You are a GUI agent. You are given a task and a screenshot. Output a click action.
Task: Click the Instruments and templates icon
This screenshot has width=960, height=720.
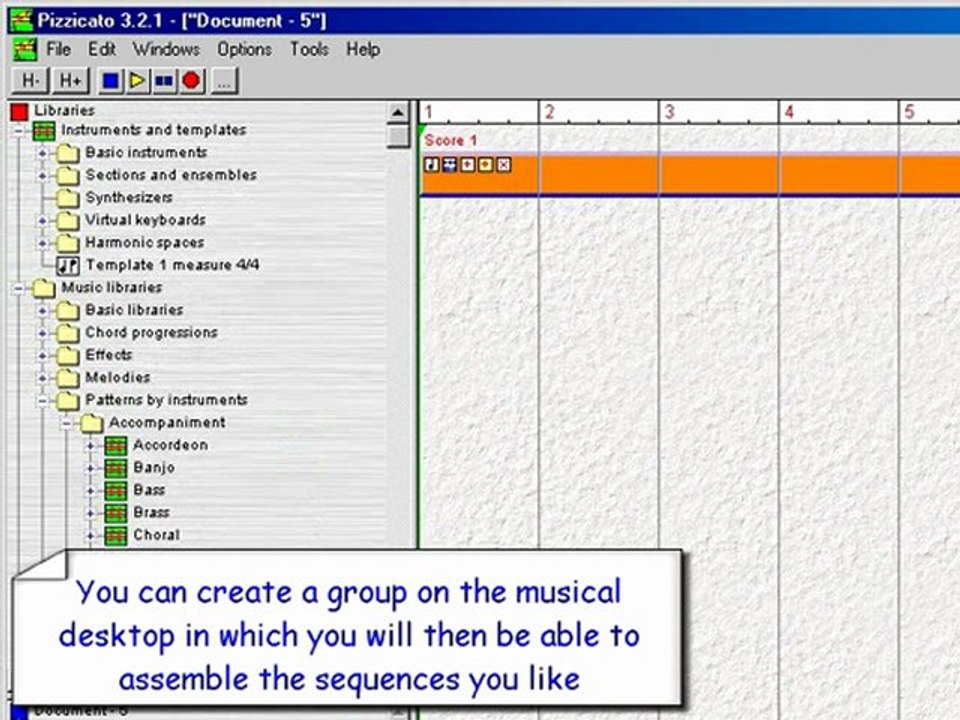click(x=44, y=131)
